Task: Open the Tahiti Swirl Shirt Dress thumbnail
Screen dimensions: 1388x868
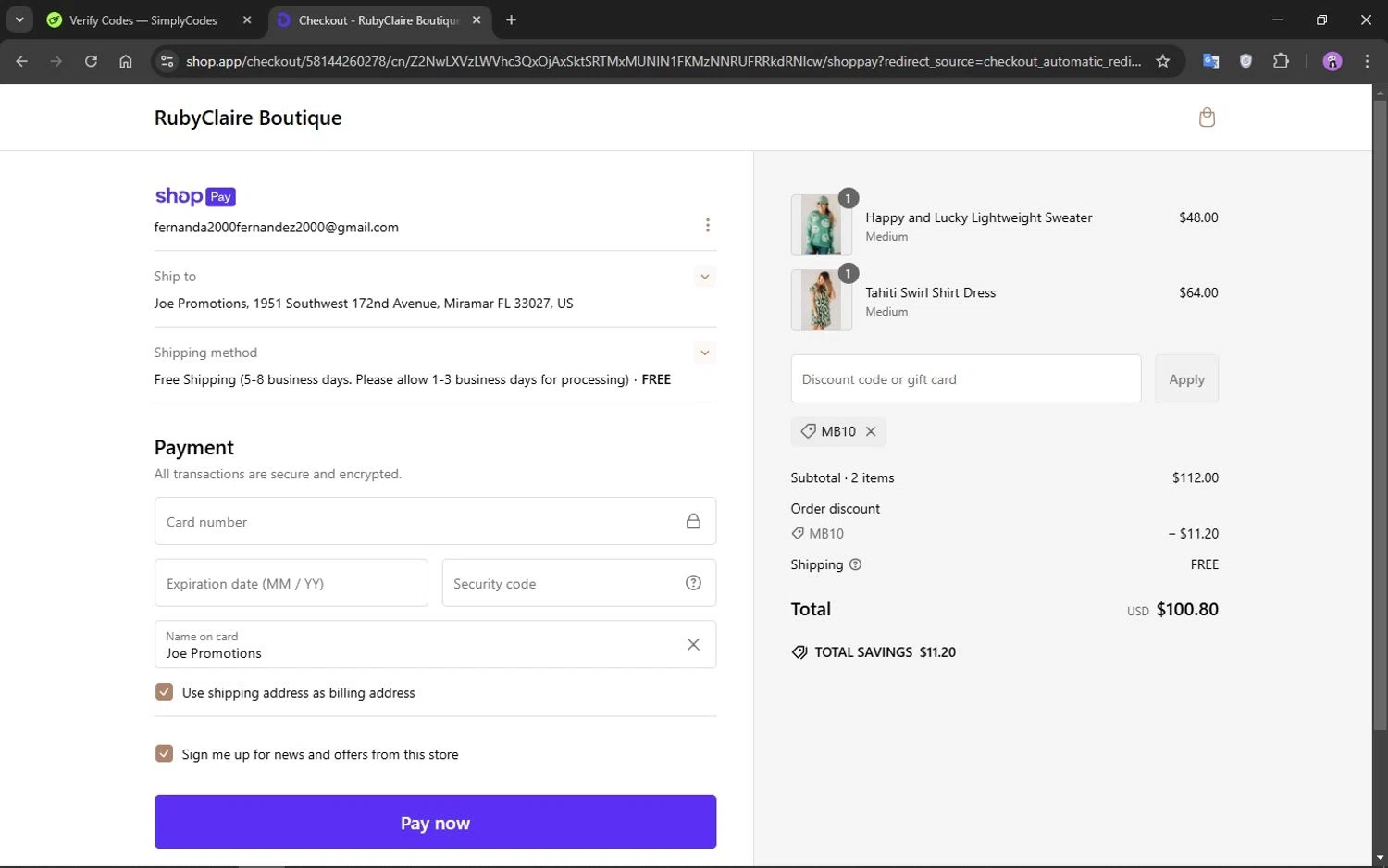Action: [822, 300]
